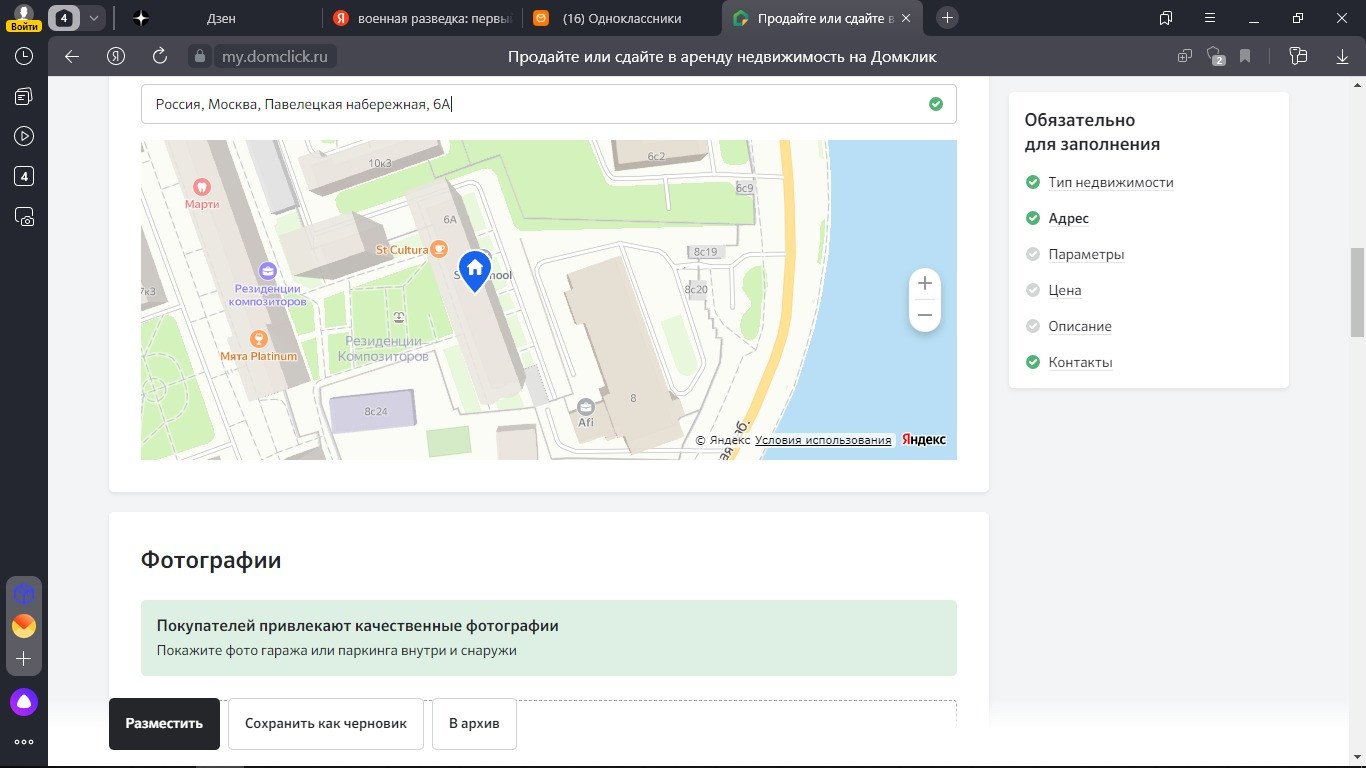Viewport: 1366px width, 768px height.
Task: Open Условия использования link on map
Action: tap(823, 440)
